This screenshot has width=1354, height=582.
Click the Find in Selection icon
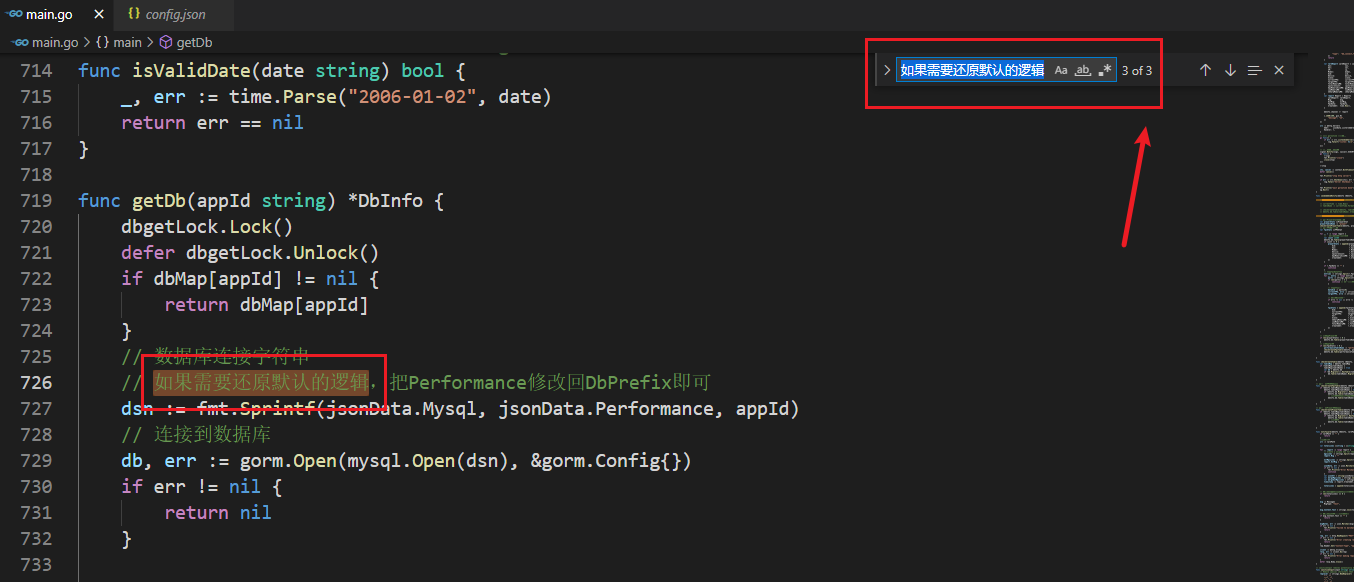(1254, 70)
